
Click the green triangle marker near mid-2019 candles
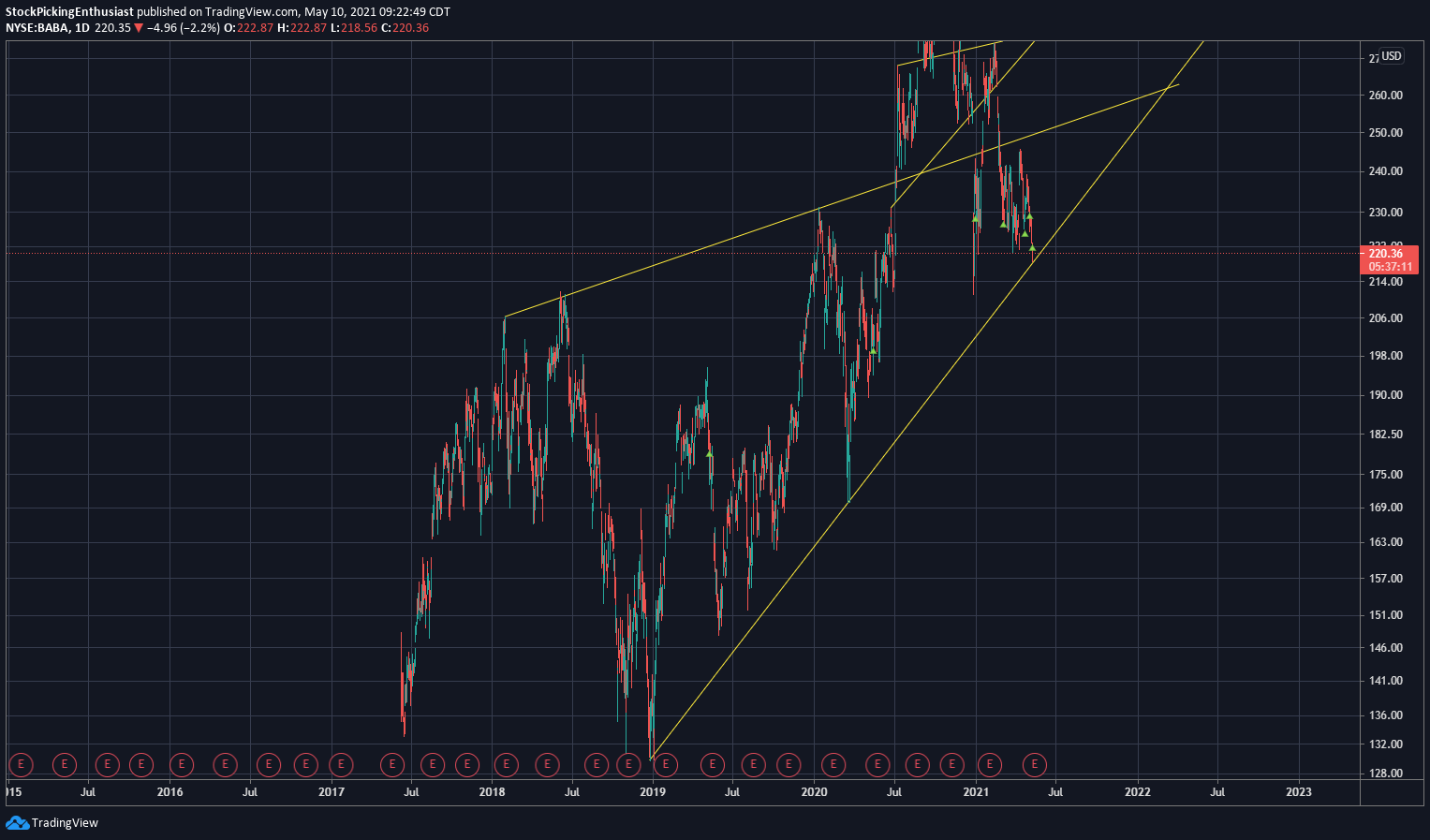coord(710,454)
